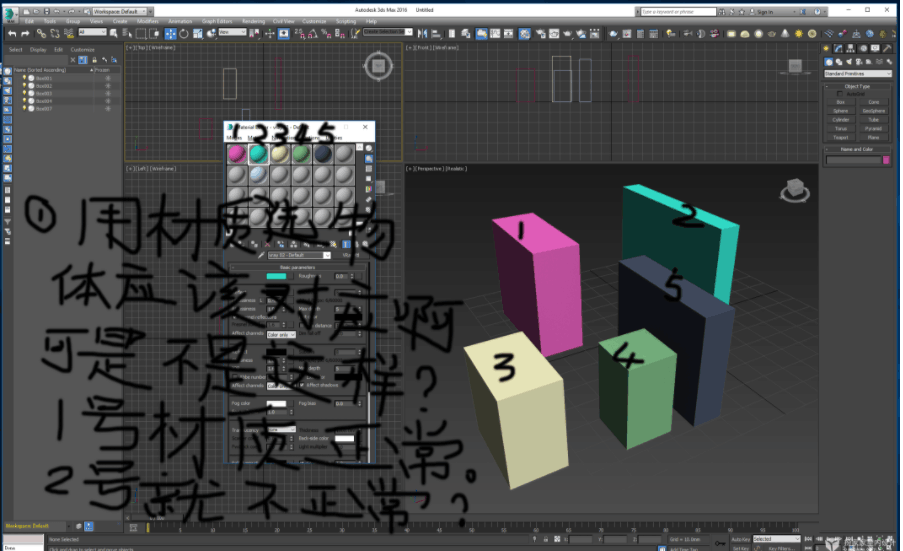Toggle frozen state of Box002
Viewport: 903px width, 551px height.
[x=107, y=85]
